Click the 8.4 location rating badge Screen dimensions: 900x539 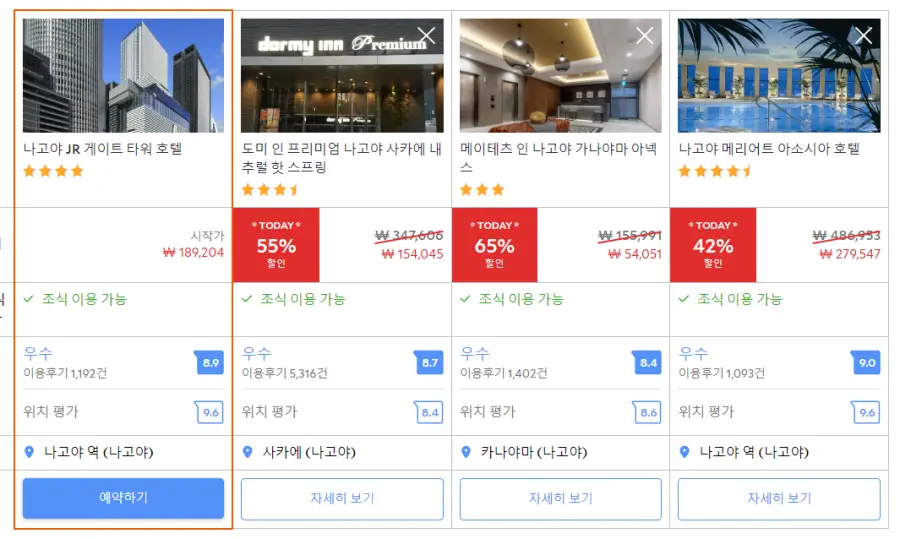[429, 412]
